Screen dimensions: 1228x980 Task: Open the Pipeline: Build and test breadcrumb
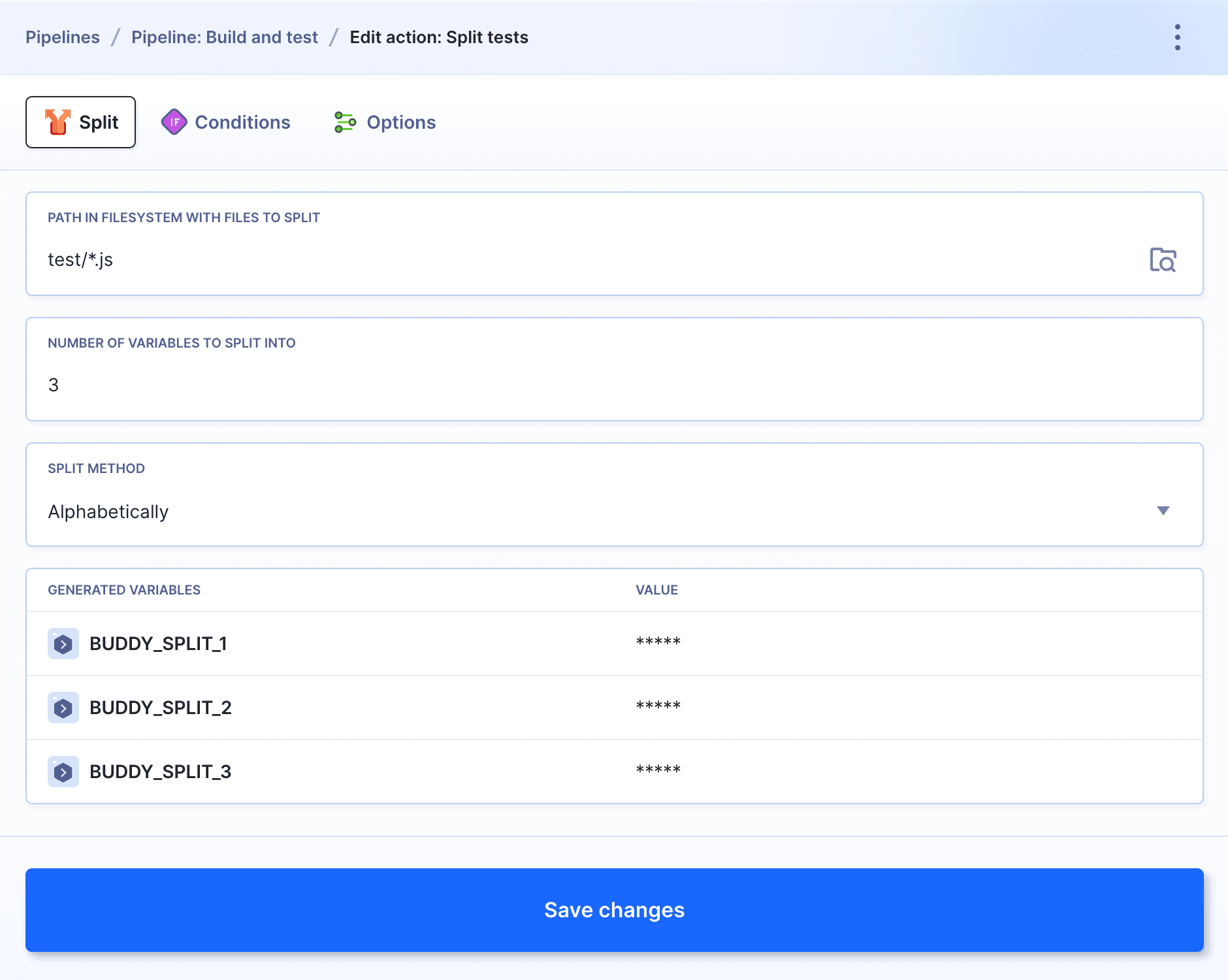(x=224, y=37)
